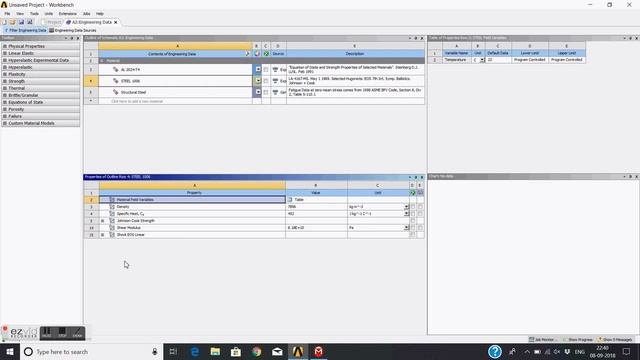Click green checkmark icon in Outline header
The height and width of the screenshot is (360, 640).
266,53
